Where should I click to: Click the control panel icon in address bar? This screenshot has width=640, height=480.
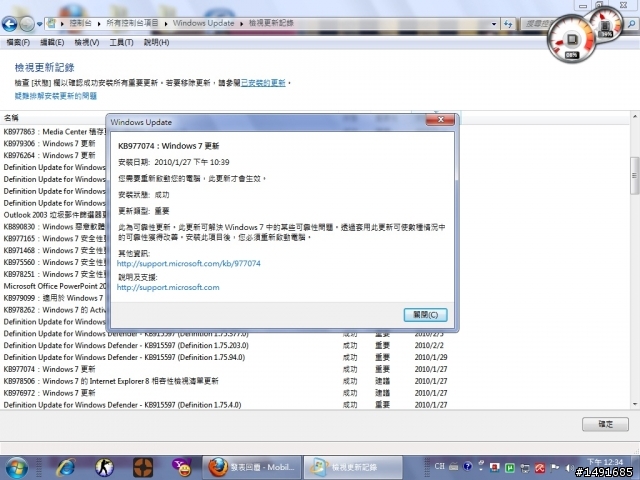click(x=51, y=23)
